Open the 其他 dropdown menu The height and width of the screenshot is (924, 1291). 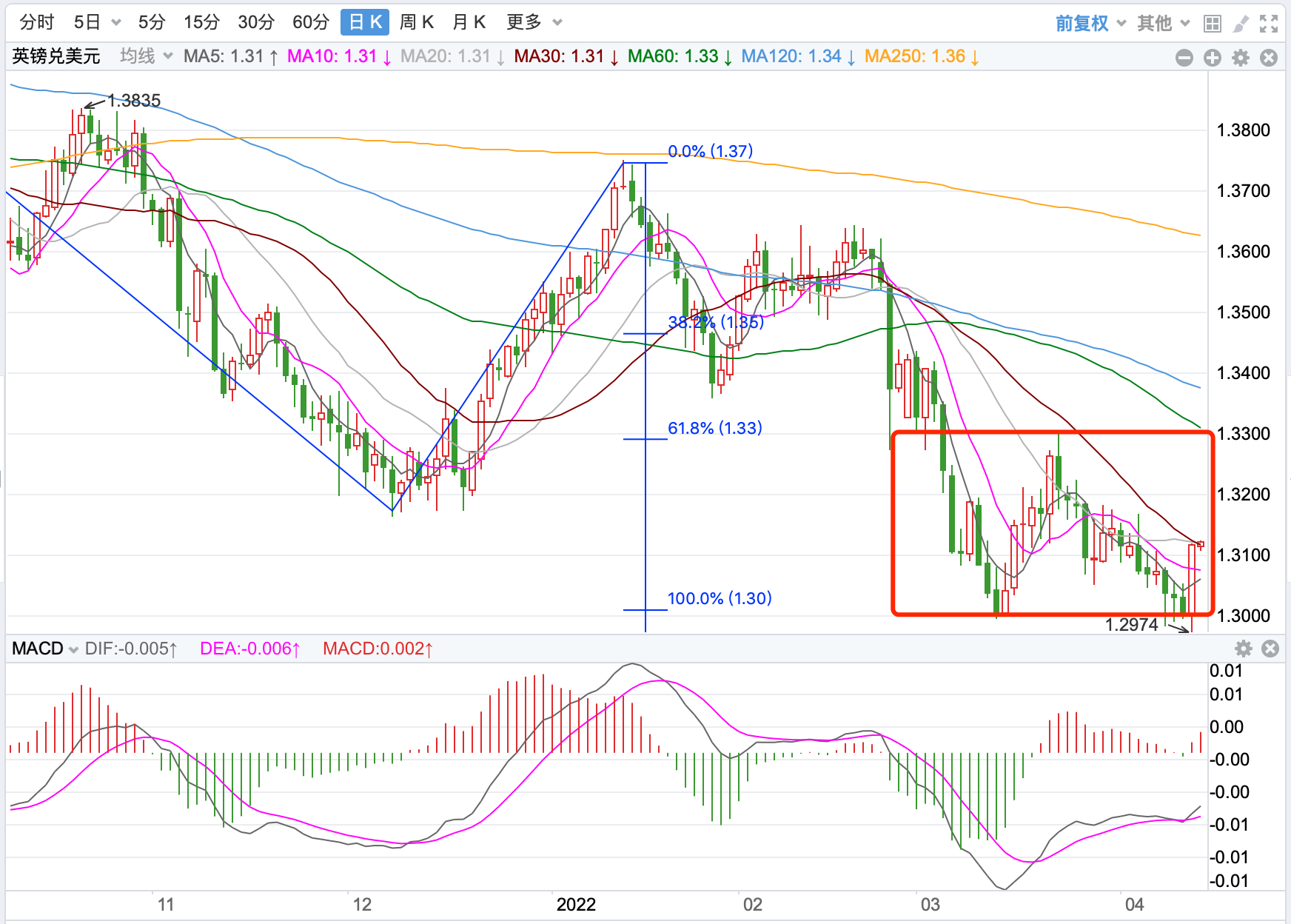[1163, 24]
